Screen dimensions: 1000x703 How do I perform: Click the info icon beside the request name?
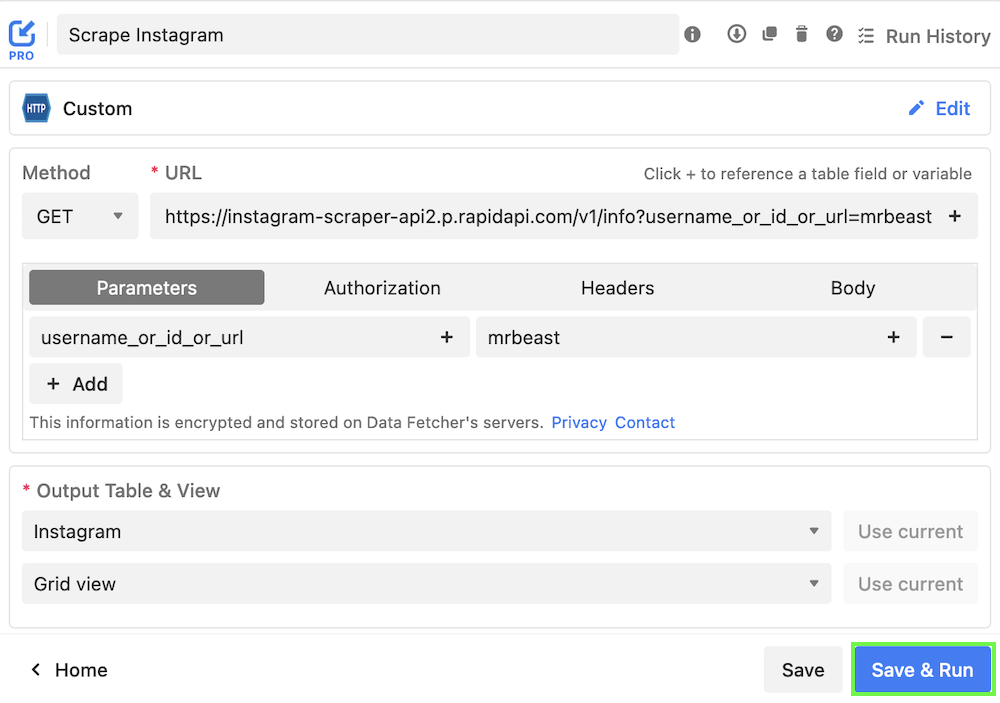click(x=692, y=34)
